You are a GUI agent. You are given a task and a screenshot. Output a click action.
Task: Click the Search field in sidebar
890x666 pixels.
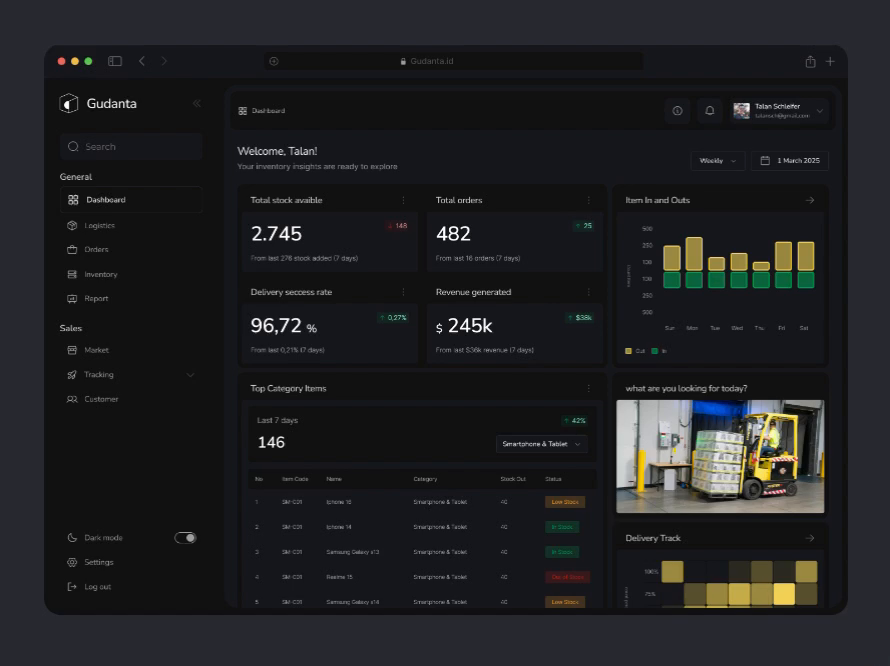(131, 146)
